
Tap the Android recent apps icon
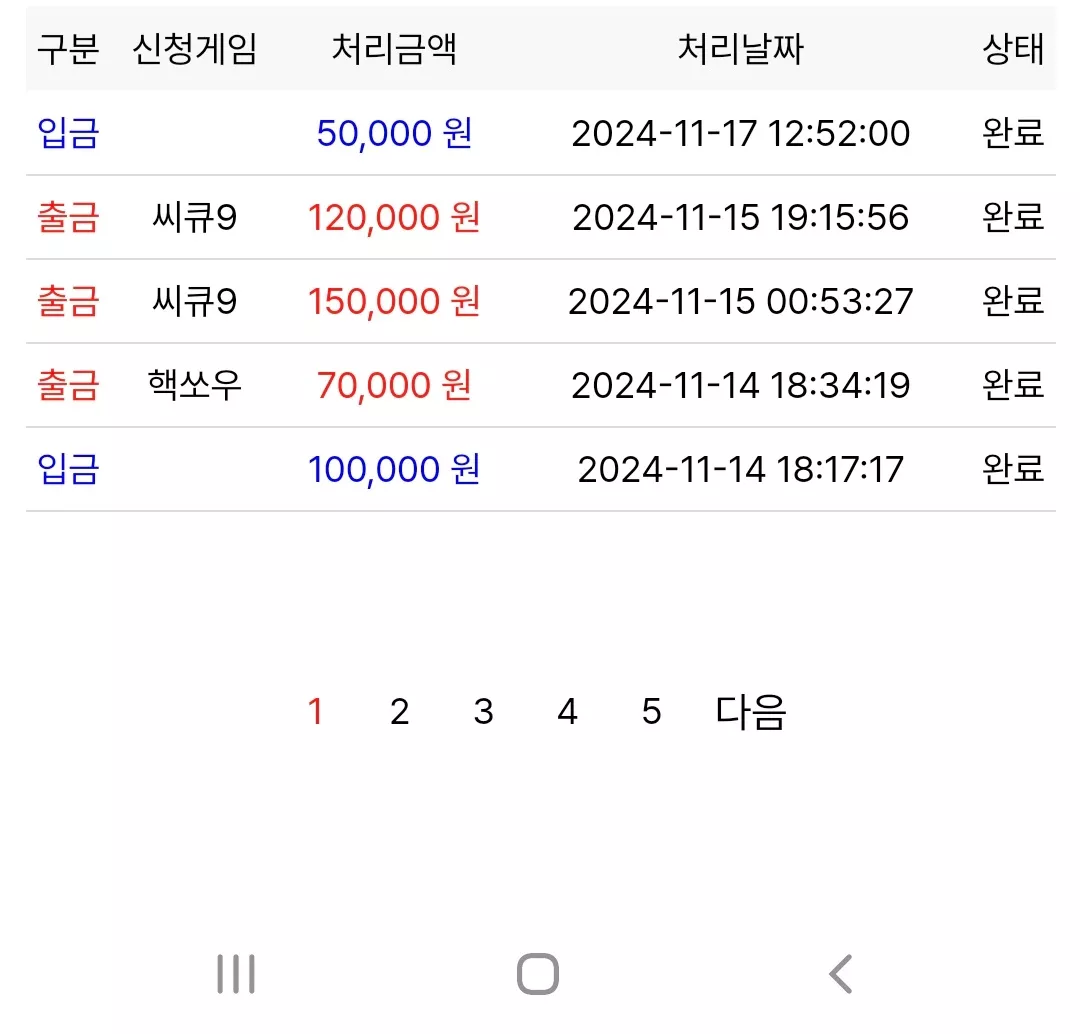tap(236, 974)
